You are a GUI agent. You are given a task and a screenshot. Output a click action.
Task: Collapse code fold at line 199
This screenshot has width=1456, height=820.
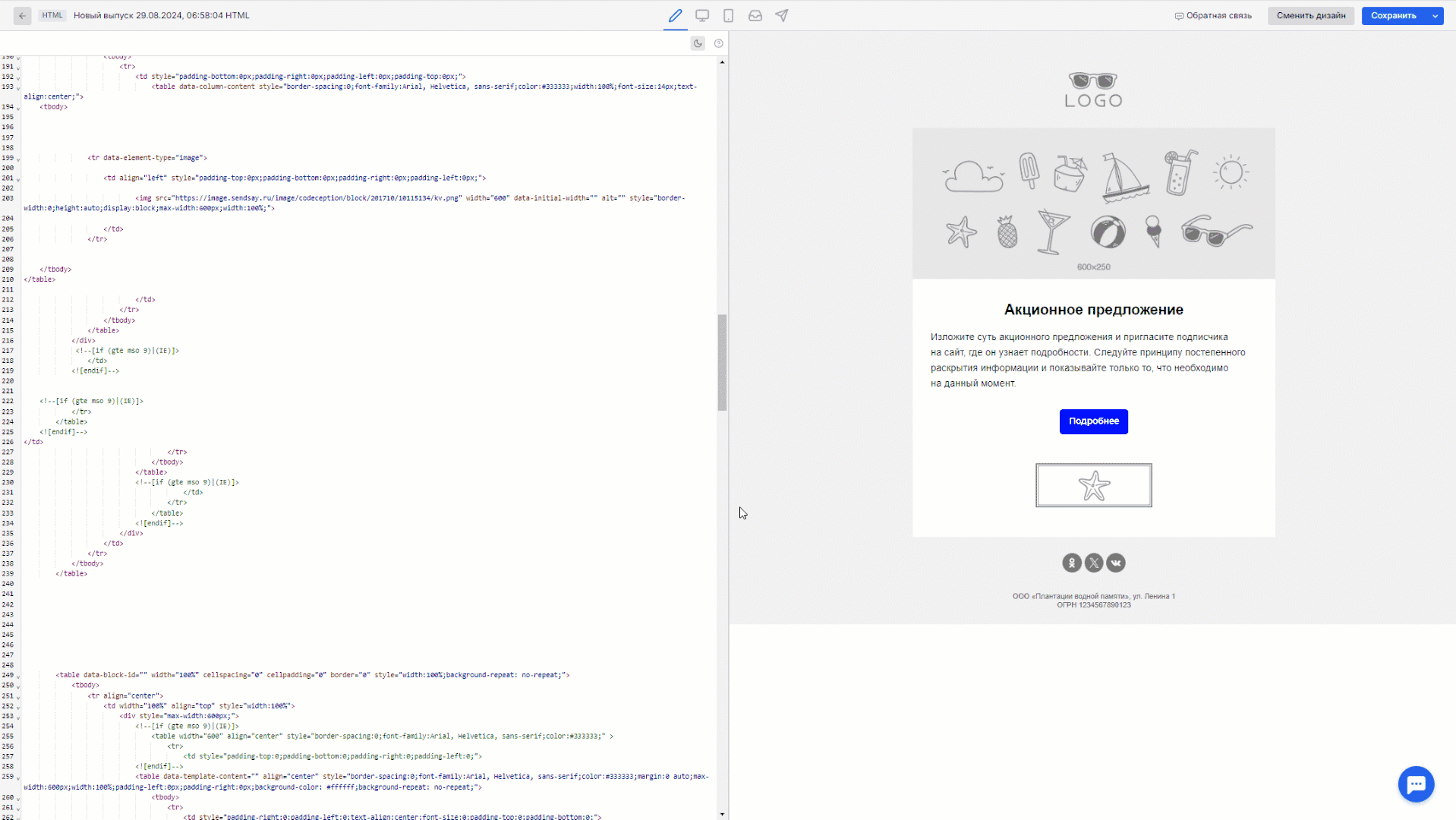coord(19,158)
